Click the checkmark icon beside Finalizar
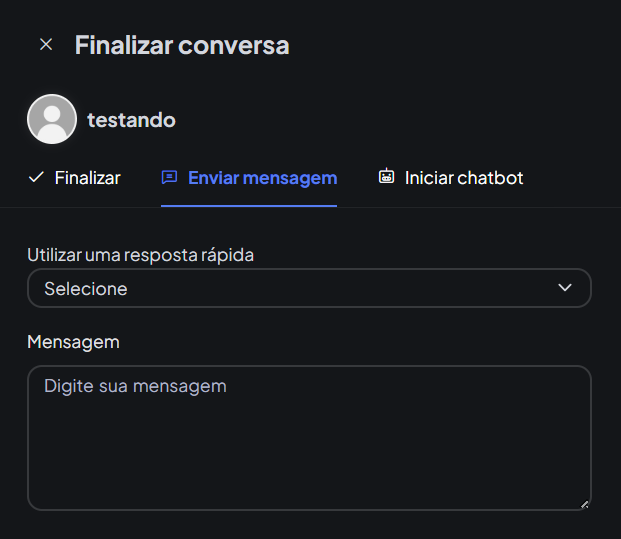 (x=36, y=178)
